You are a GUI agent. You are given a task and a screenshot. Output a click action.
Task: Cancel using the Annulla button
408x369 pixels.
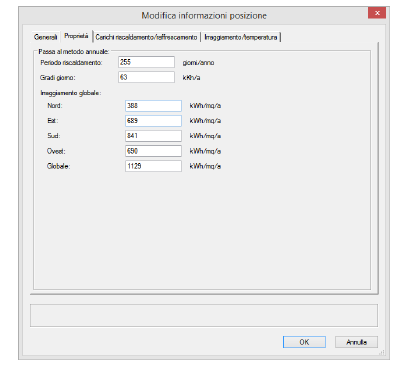click(x=356, y=342)
